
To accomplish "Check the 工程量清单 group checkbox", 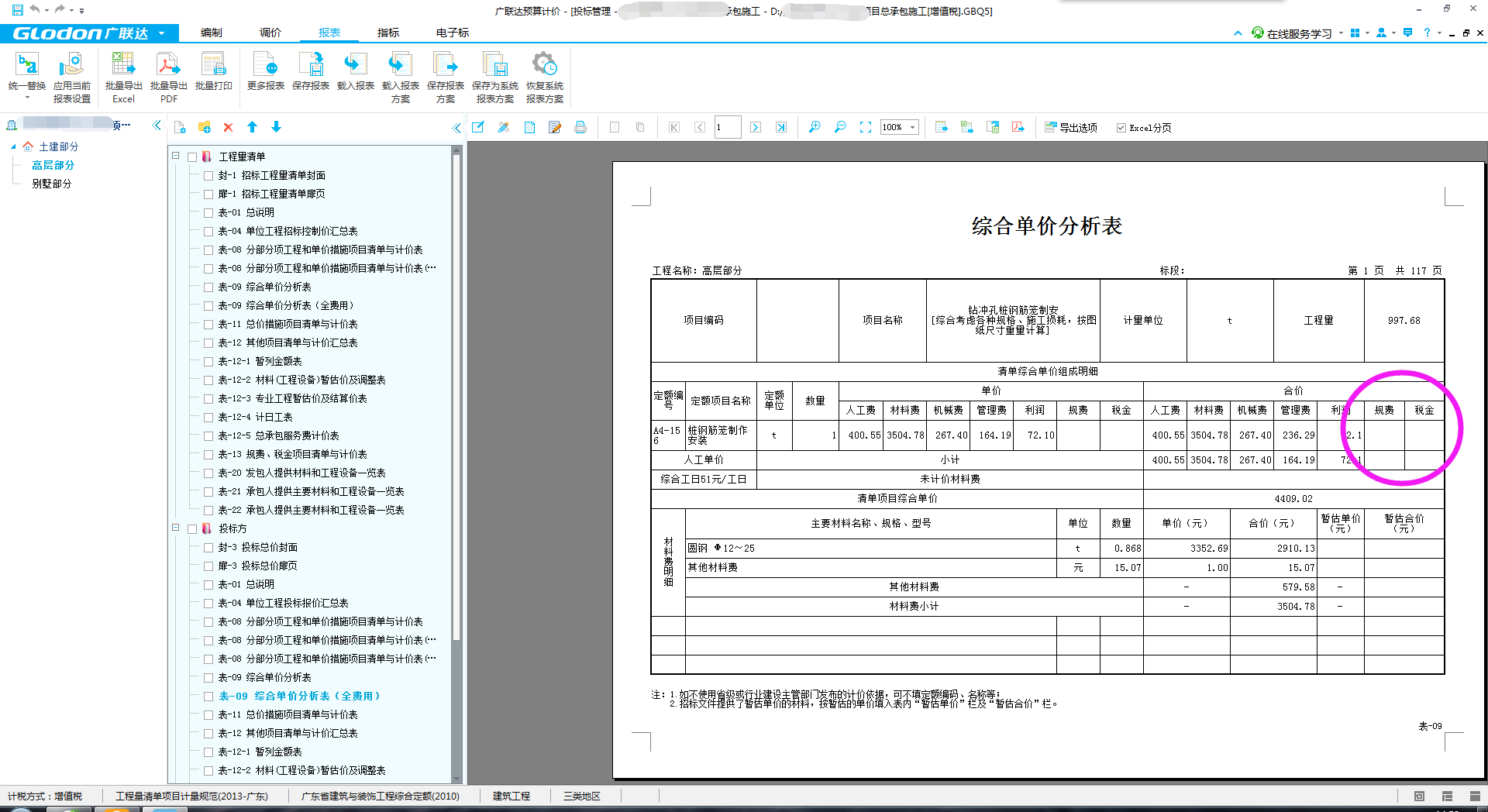I will (192, 157).
